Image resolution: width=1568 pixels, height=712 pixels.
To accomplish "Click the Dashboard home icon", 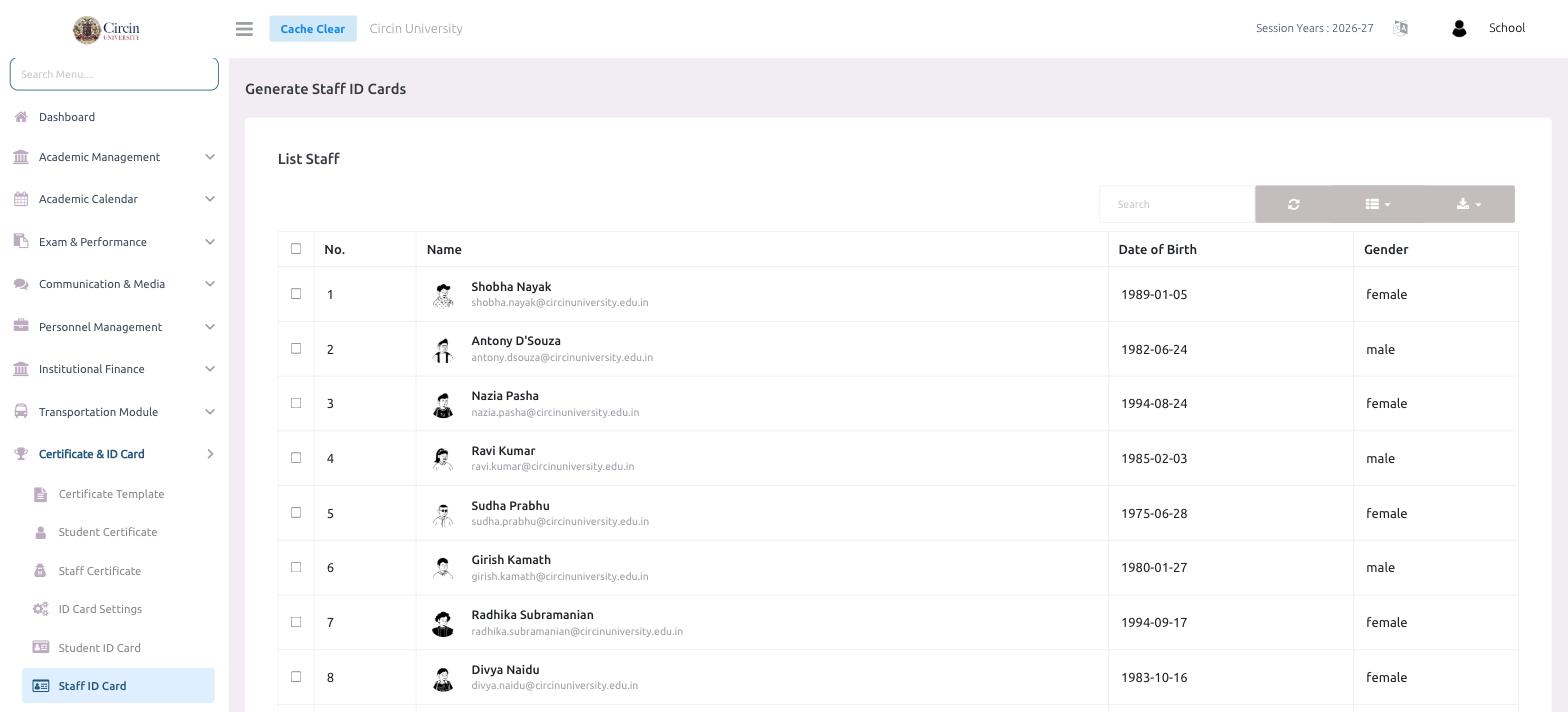I will 21,117.
